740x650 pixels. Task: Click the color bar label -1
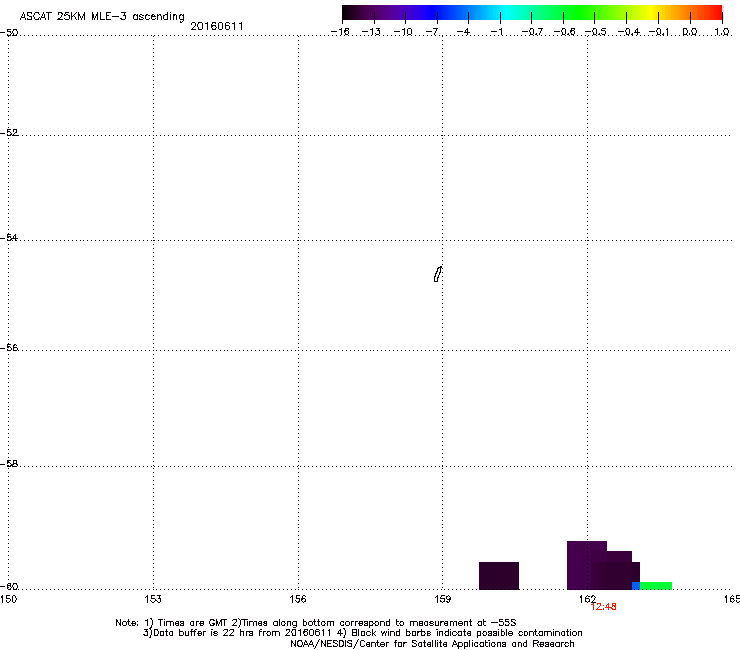(x=496, y=32)
